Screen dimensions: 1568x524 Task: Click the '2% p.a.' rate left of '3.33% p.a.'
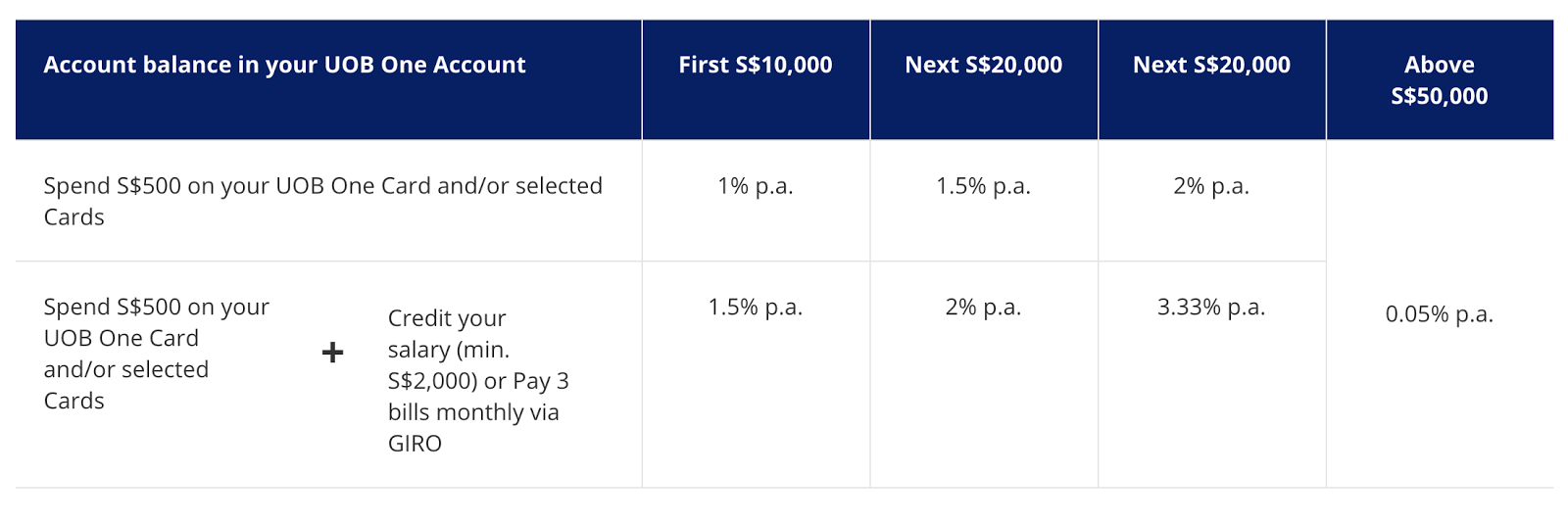click(x=983, y=308)
